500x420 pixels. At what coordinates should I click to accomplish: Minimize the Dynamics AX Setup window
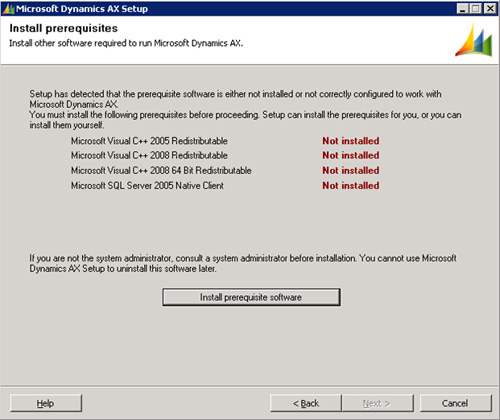coord(462,9)
